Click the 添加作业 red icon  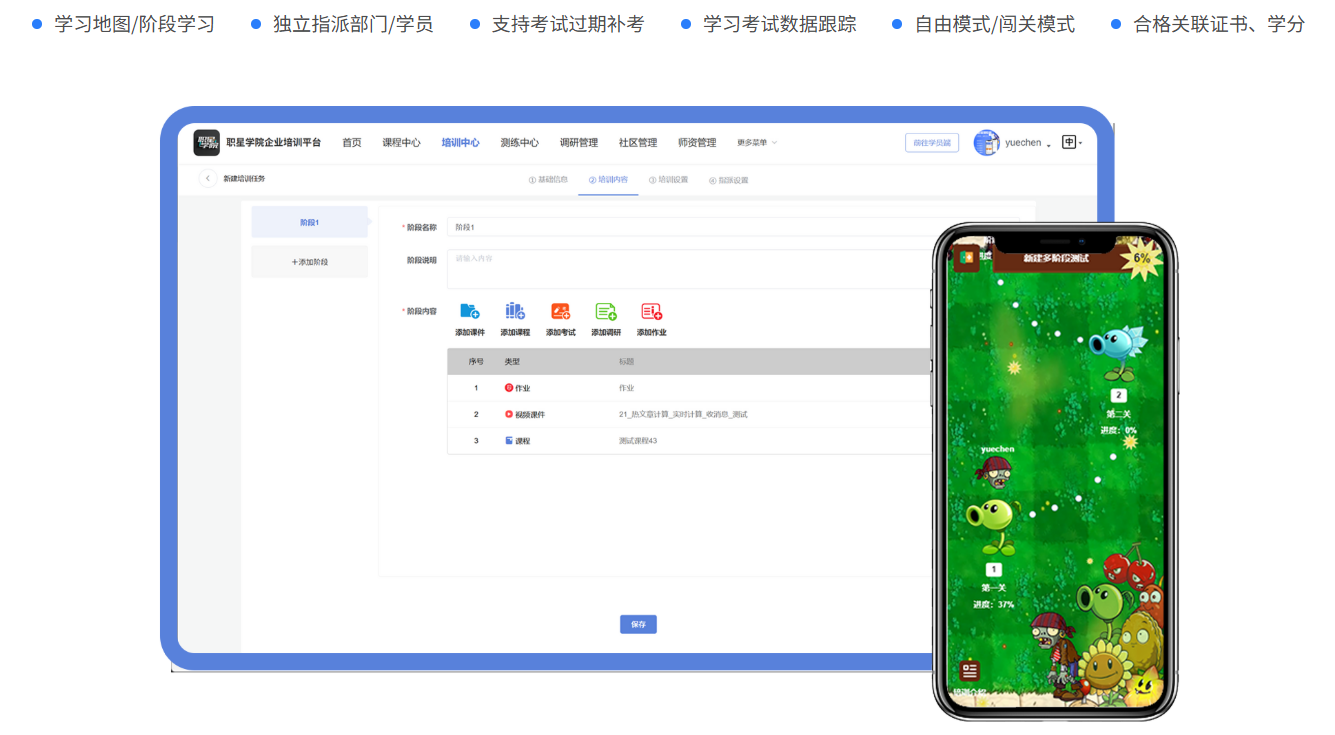pos(652,312)
